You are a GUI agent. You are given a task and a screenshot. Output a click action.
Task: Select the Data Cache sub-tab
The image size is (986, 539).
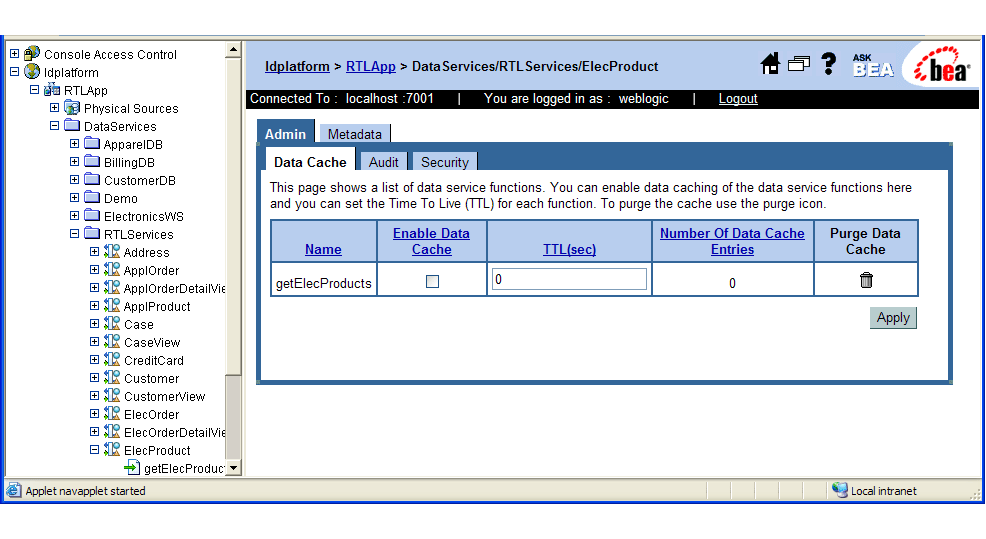(x=310, y=162)
